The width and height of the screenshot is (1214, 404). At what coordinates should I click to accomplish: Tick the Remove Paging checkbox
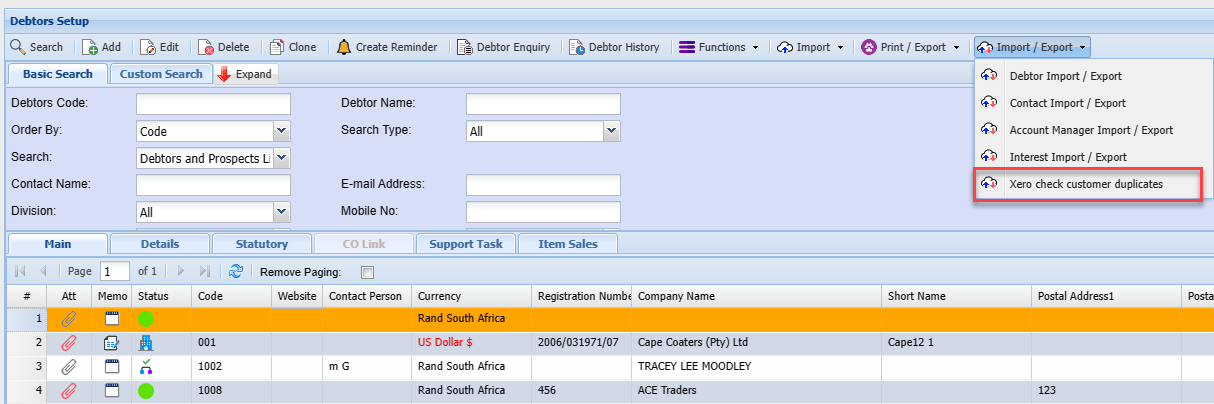tap(367, 272)
